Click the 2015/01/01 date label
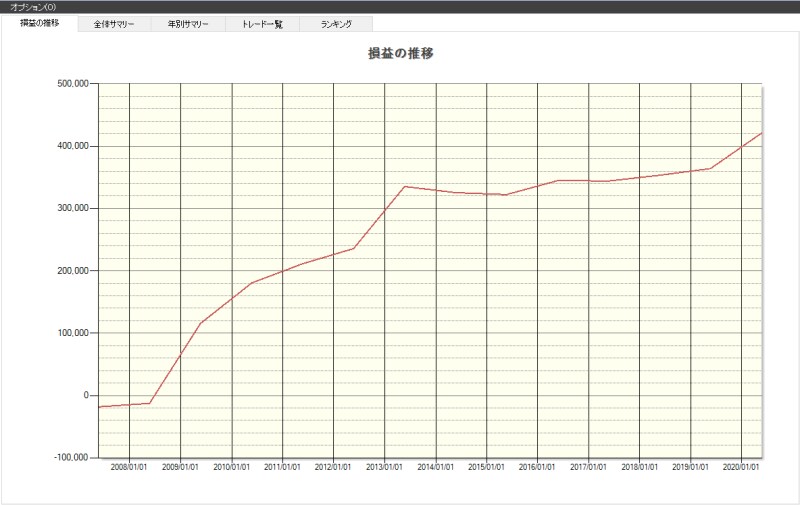 (x=486, y=467)
